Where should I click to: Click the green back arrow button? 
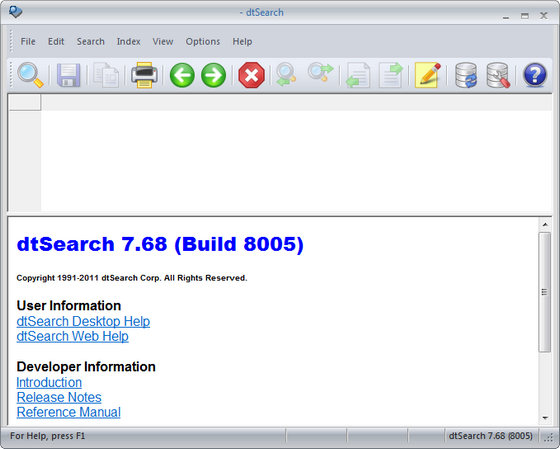[182, 75]
